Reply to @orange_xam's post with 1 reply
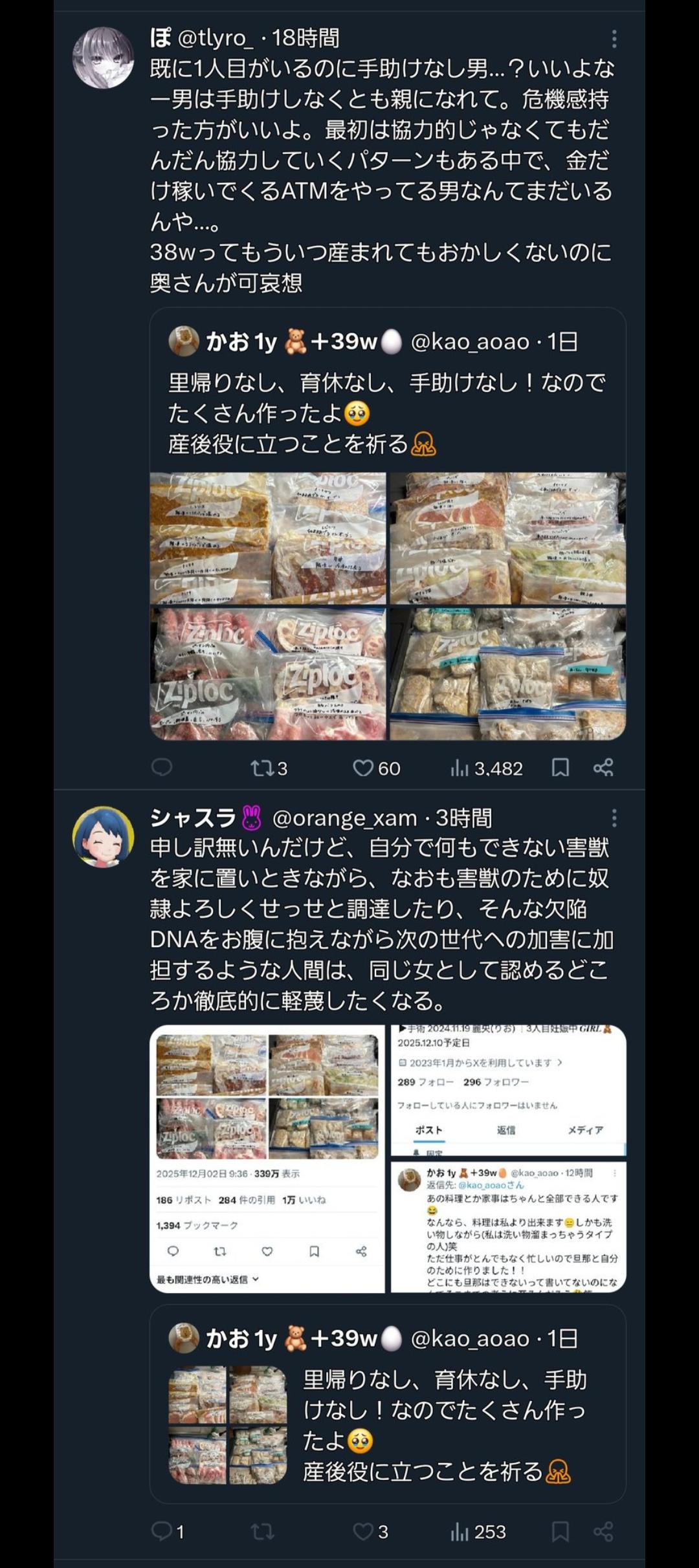Viewport: 699px width, 1568px height. pyautogui.click(x=167, y=1531)
